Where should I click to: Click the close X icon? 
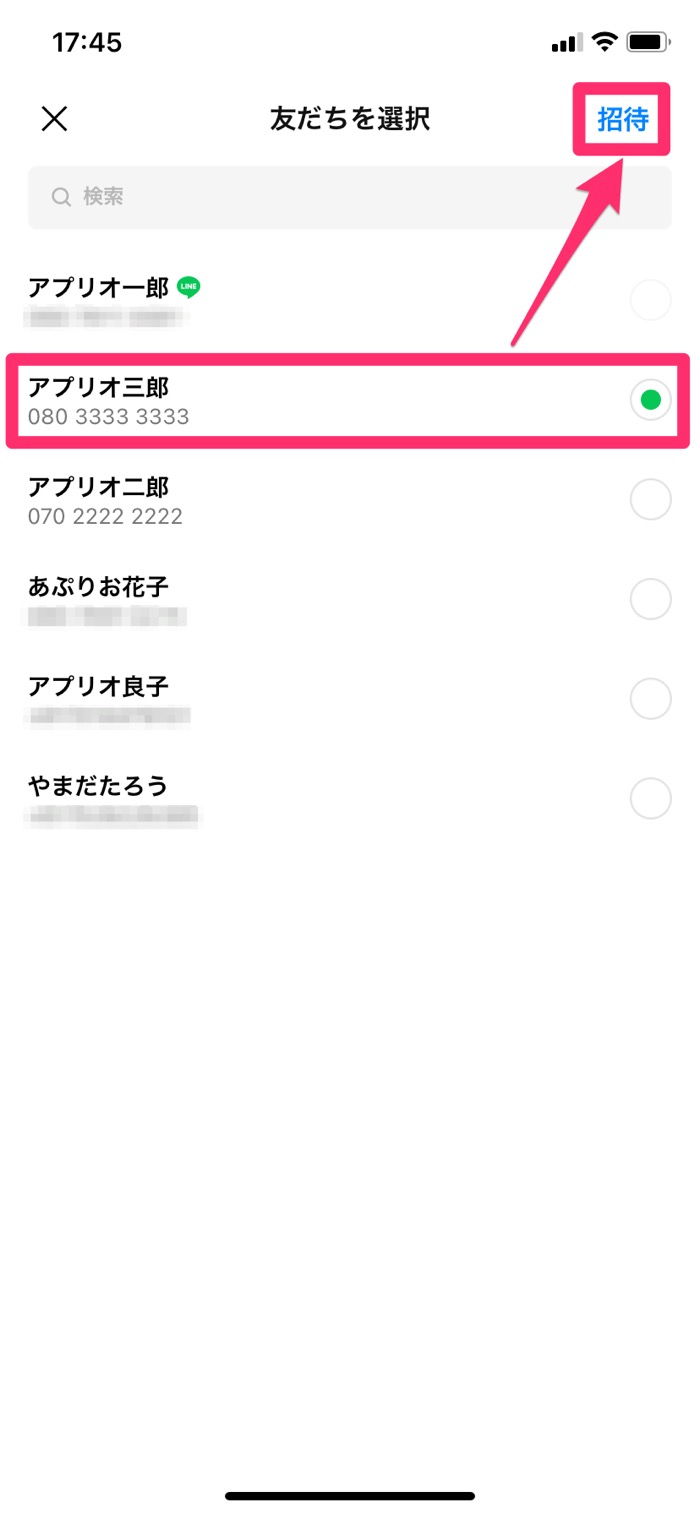click(55, 119)
